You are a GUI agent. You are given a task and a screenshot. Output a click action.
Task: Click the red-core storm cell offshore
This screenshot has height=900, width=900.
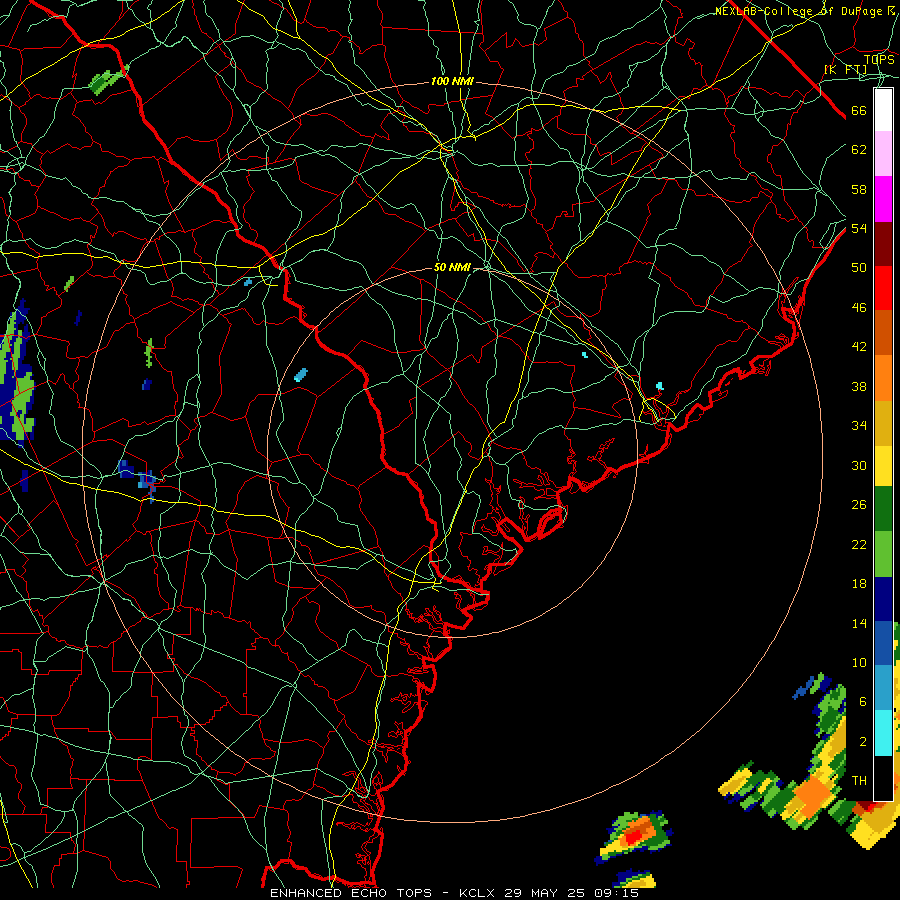pos(633,838)
